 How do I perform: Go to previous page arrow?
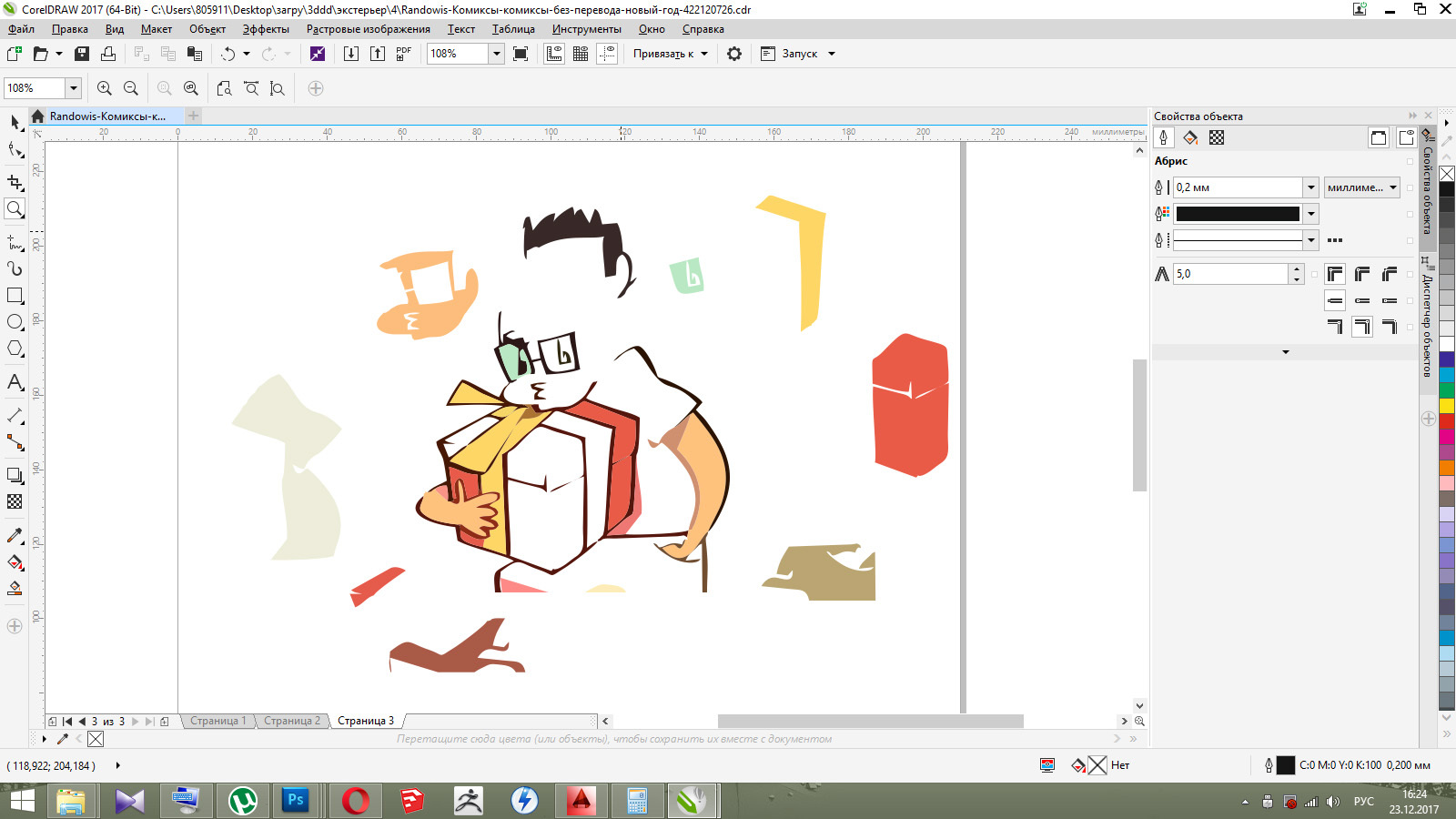82,721
